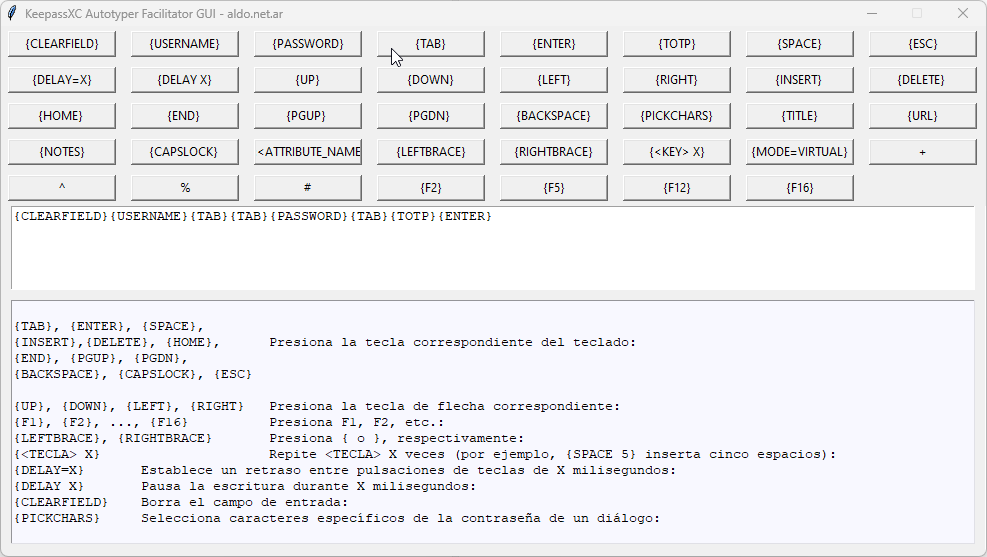Click the {LEFTBRACE}, {RIGHTBRACE} help line
This screenshot has width=987, height=557.
269,438
